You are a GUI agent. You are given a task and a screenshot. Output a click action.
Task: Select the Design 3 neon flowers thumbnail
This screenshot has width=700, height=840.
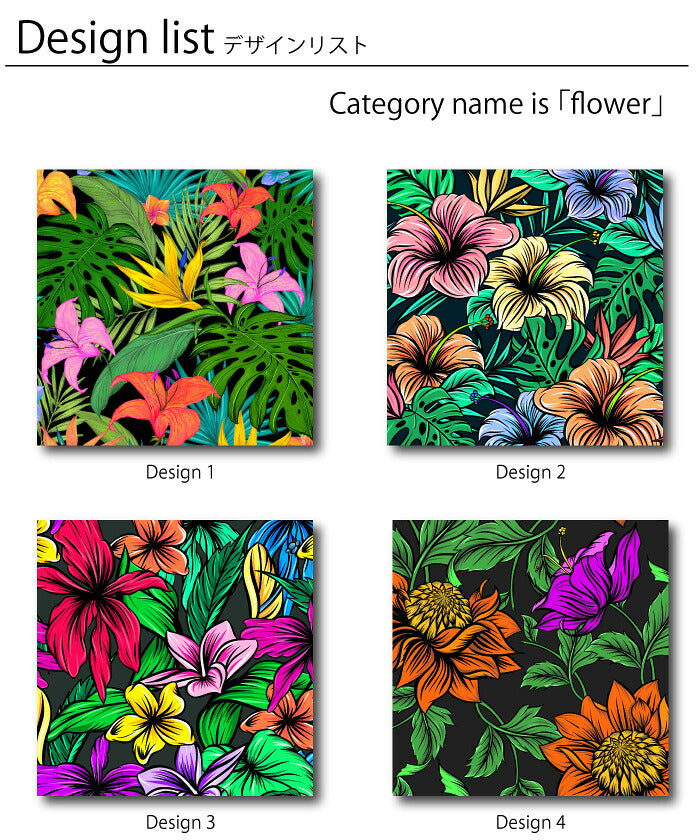(175, 658)
